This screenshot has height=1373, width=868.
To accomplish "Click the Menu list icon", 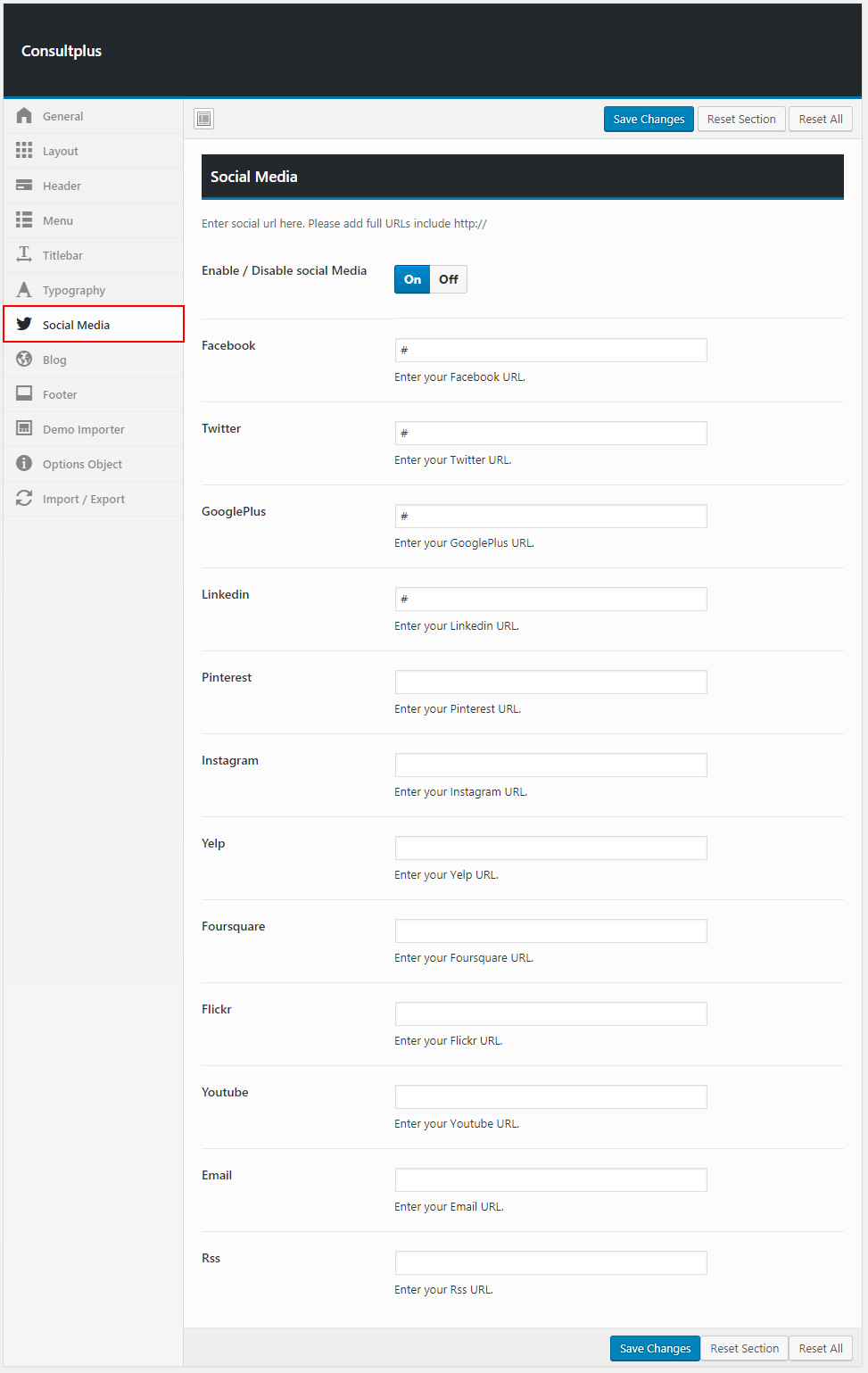I will 24,220.
